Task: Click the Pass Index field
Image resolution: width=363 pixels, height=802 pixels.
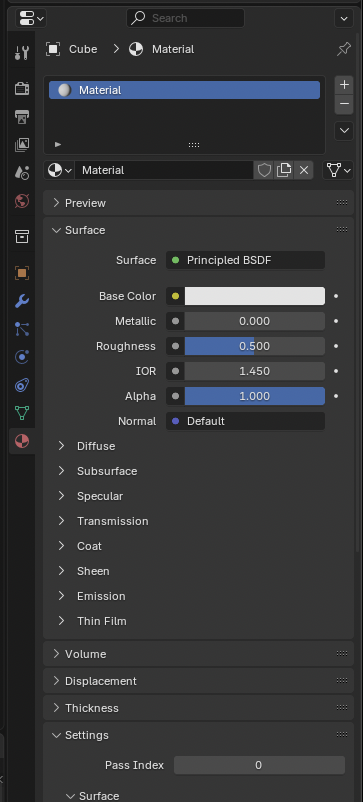Action: (x=259, y=765)
